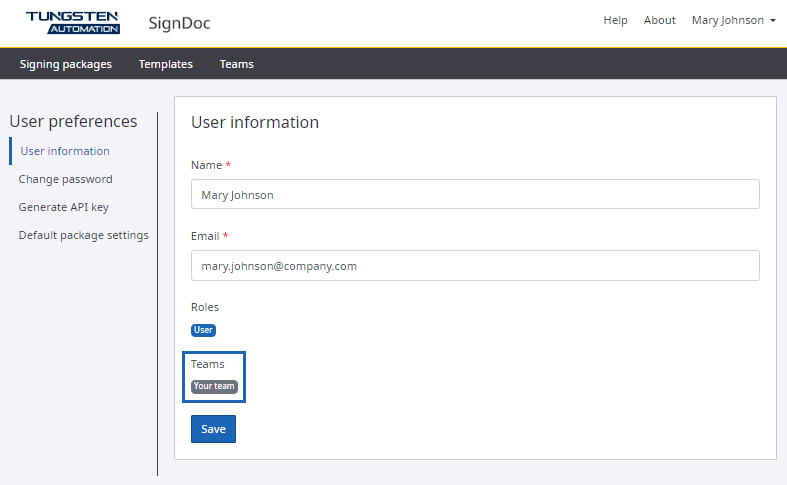Click the User preferences heading
Screen dimensions: 787x485
point(73,122)
